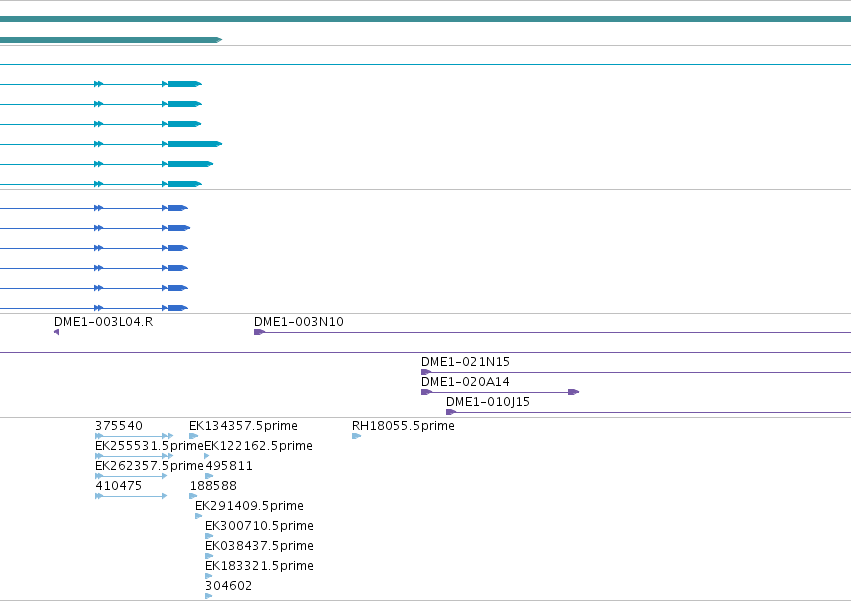Click the RH18055.5prime label
Screen dimensions: 851x601
pyautogui.click(x=403, y=426)
